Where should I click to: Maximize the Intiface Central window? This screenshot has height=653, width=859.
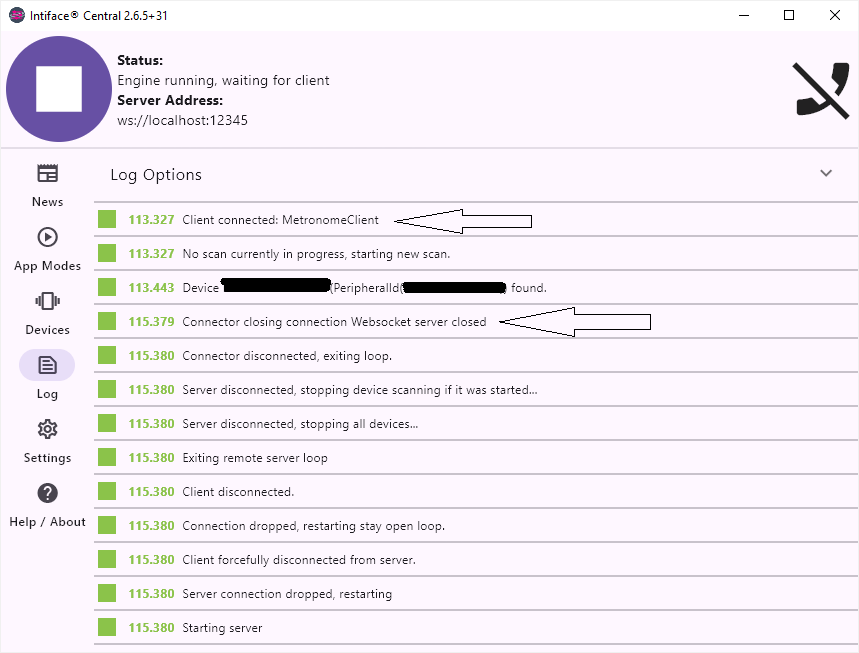tap(789, 15)
